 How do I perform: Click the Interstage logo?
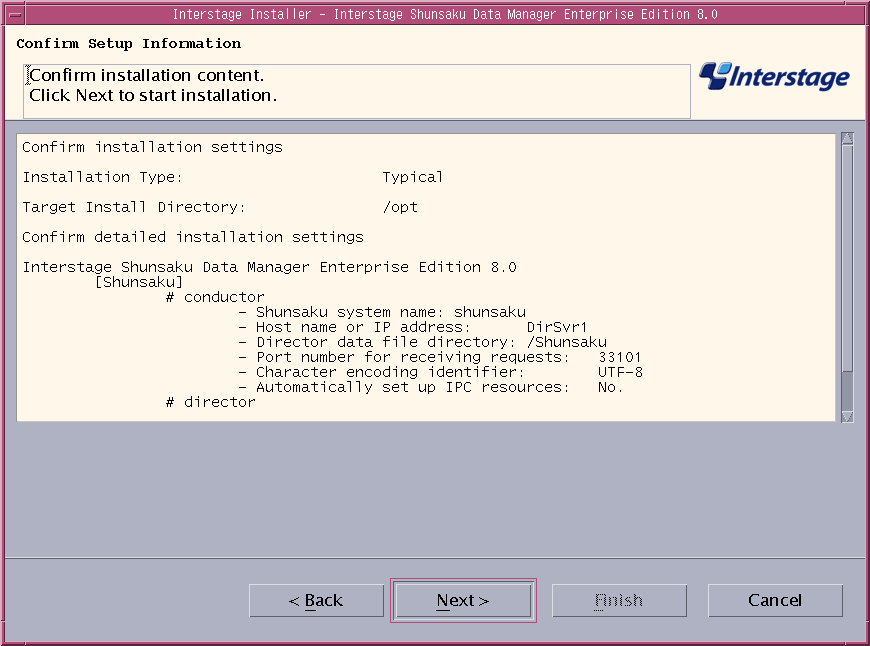(775, 77)
